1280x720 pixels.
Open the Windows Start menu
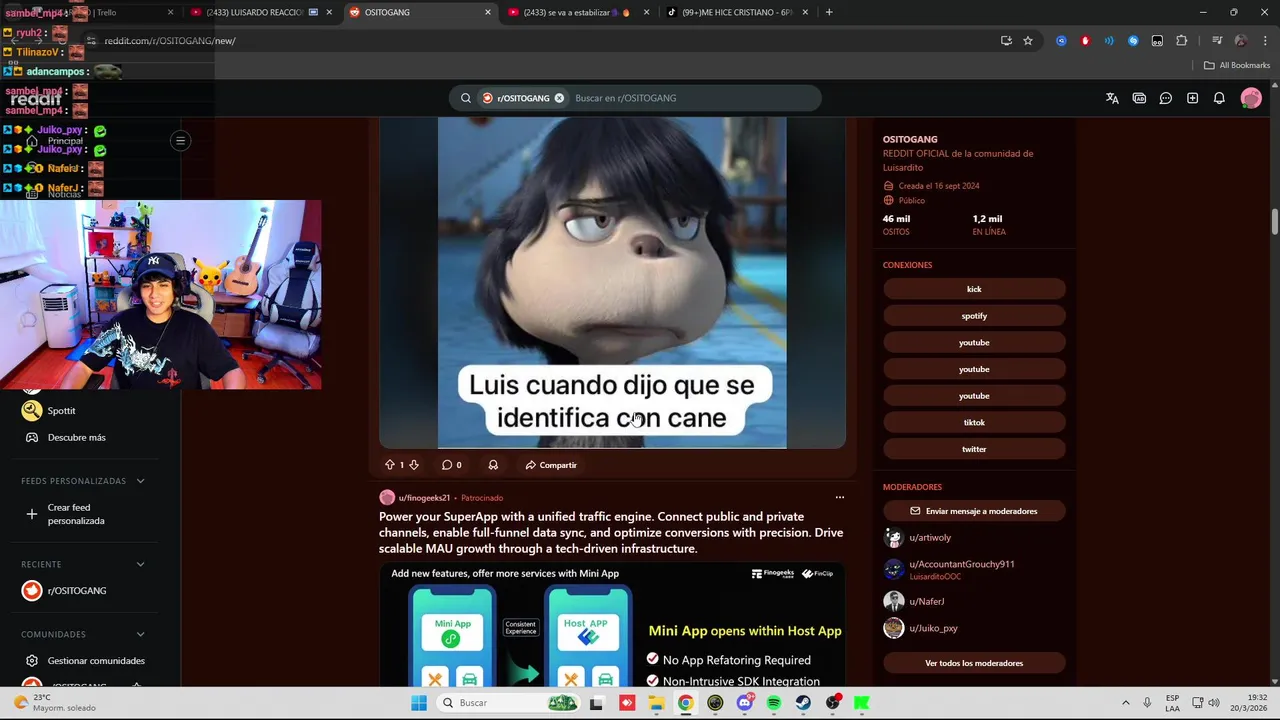[419, 703]
